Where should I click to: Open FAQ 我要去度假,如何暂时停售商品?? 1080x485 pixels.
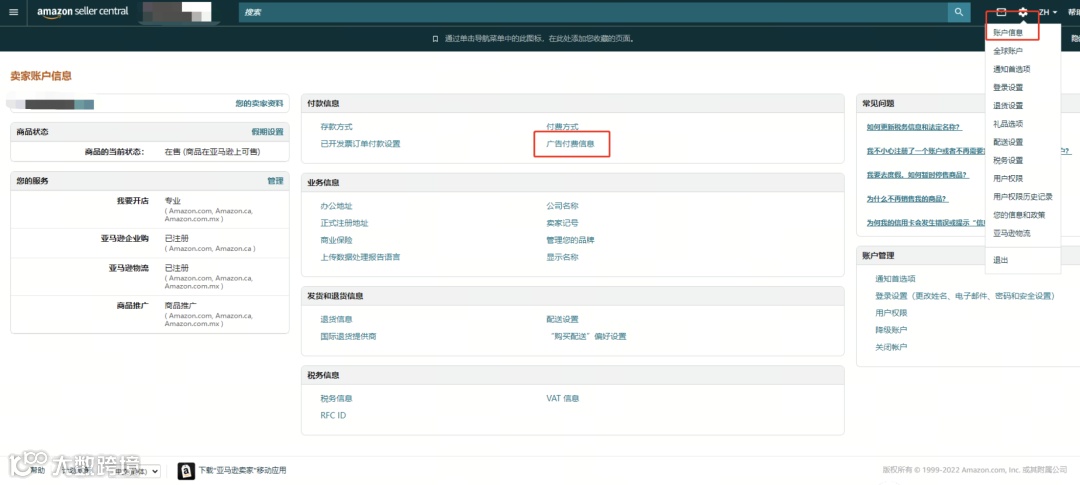[x=918, y=175]
